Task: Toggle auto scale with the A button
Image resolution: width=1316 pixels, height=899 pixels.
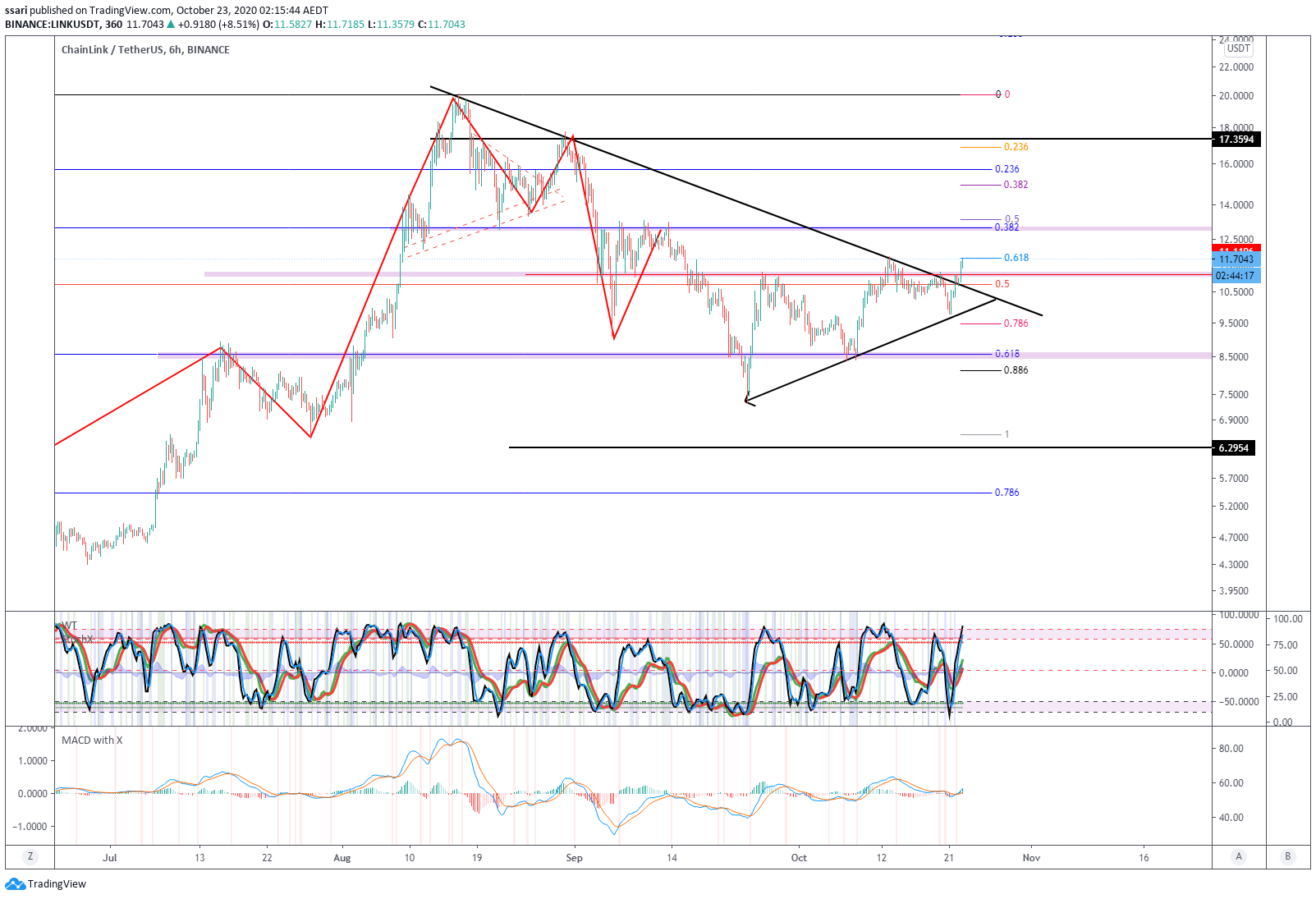Action: coord(1239,856)
